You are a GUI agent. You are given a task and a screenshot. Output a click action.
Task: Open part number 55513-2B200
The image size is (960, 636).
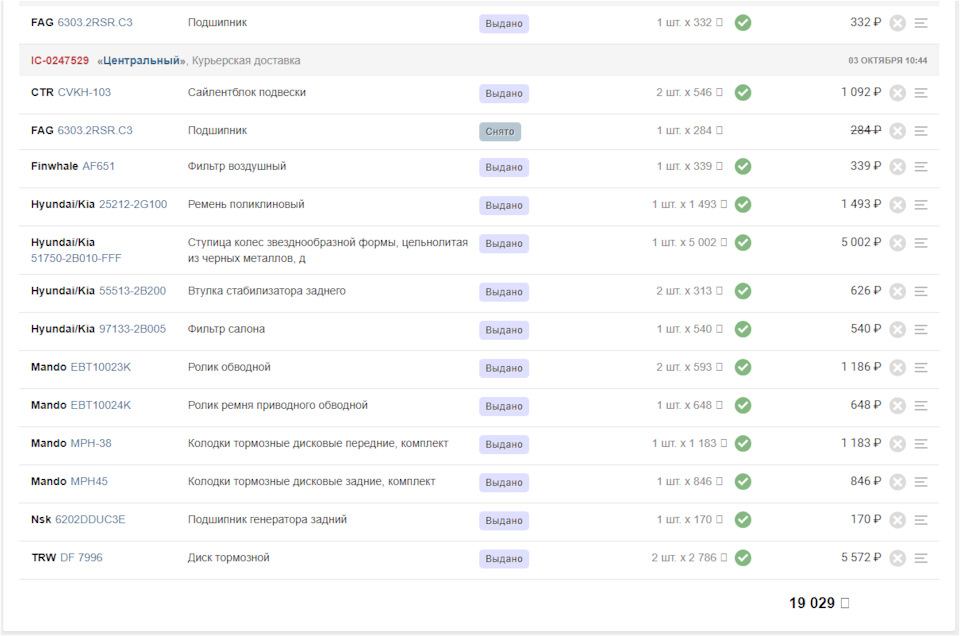point(132,291)
